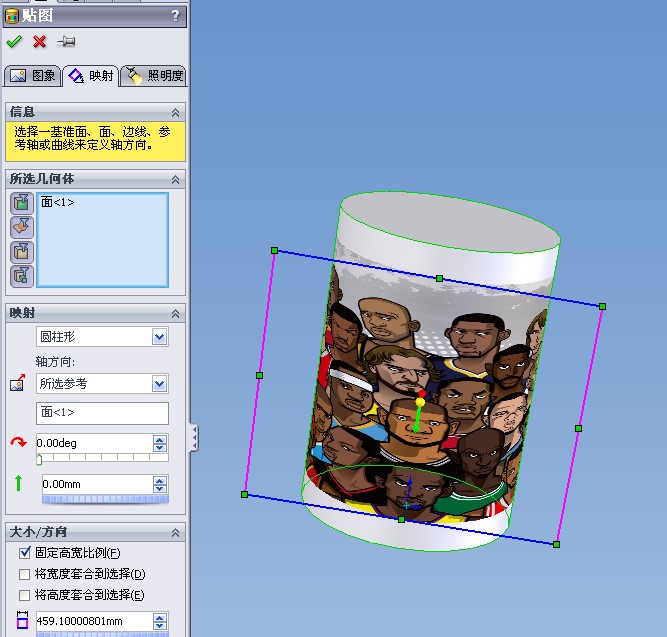
Task: Switch to the 照明度 tab
Action: point(154,76)
